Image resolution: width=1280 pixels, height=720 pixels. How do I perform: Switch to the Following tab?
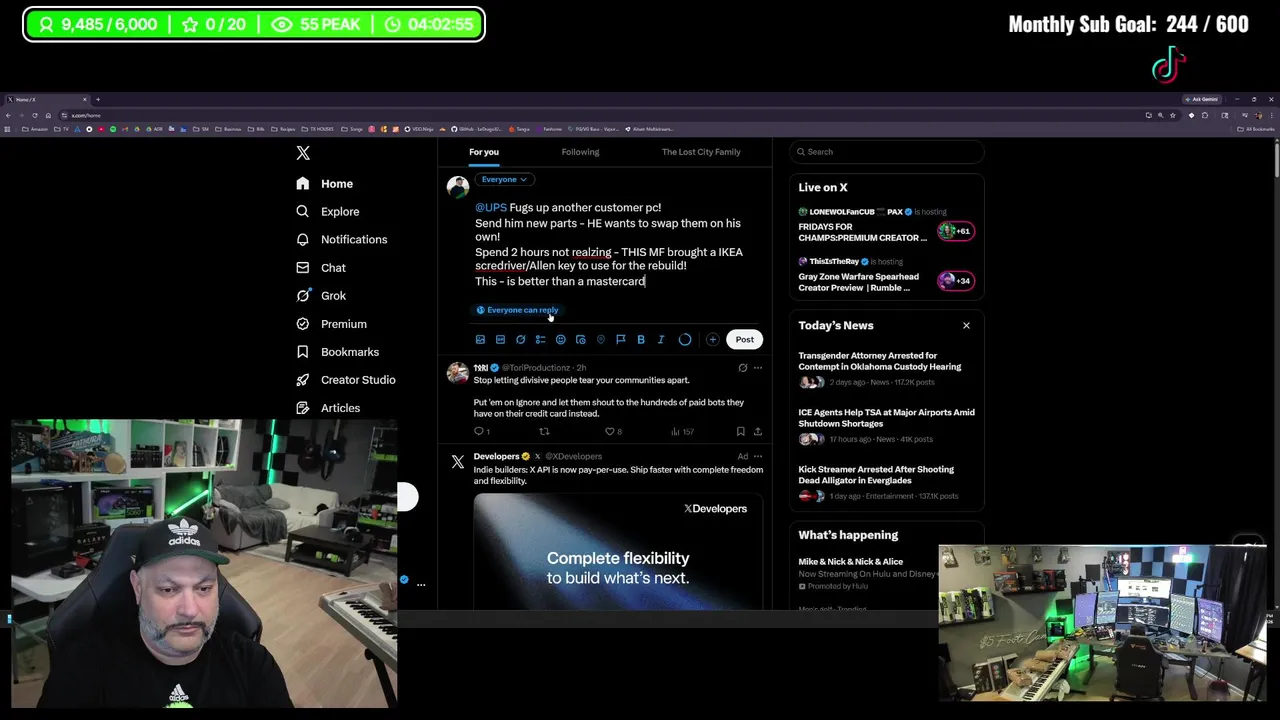pyautogui.click(x=580, y=152)
